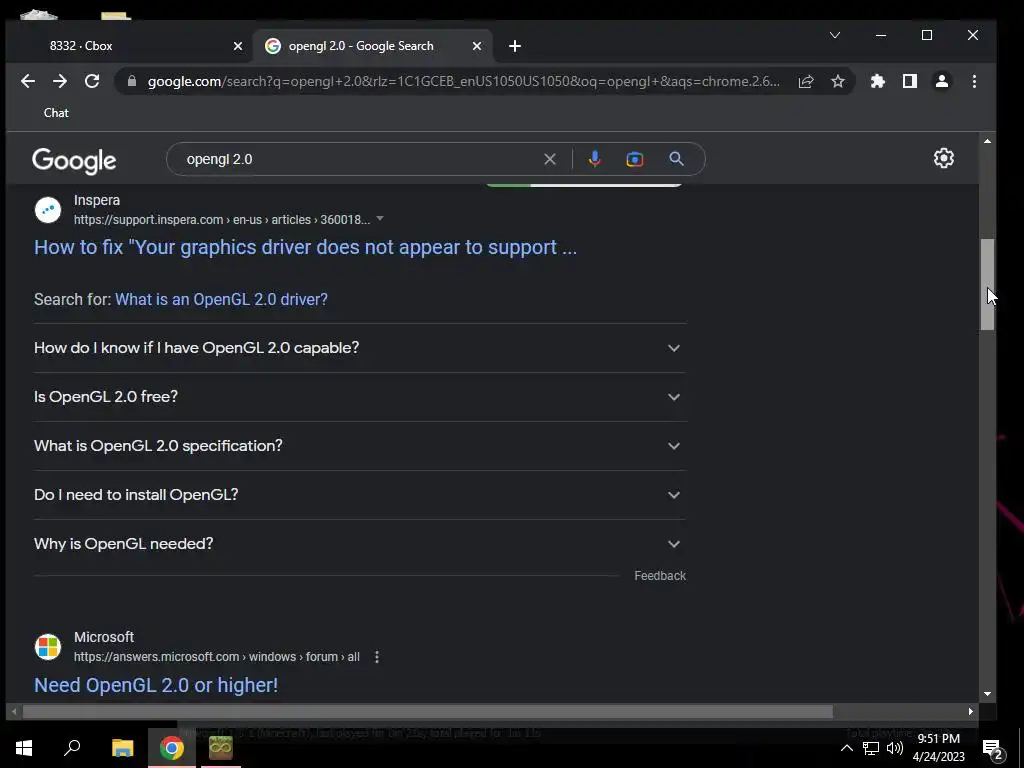
Task: Click the Inspera site favicon
Action: (48, 210)
